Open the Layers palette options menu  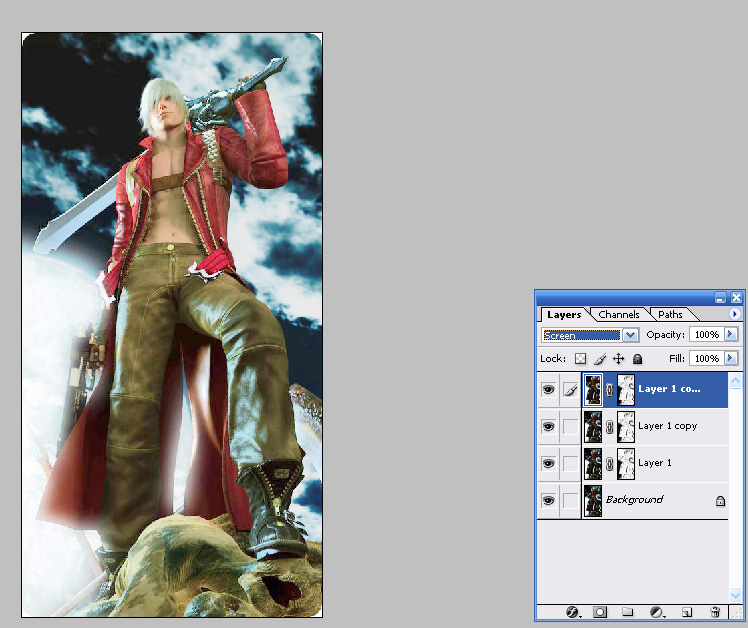(735, 314)
